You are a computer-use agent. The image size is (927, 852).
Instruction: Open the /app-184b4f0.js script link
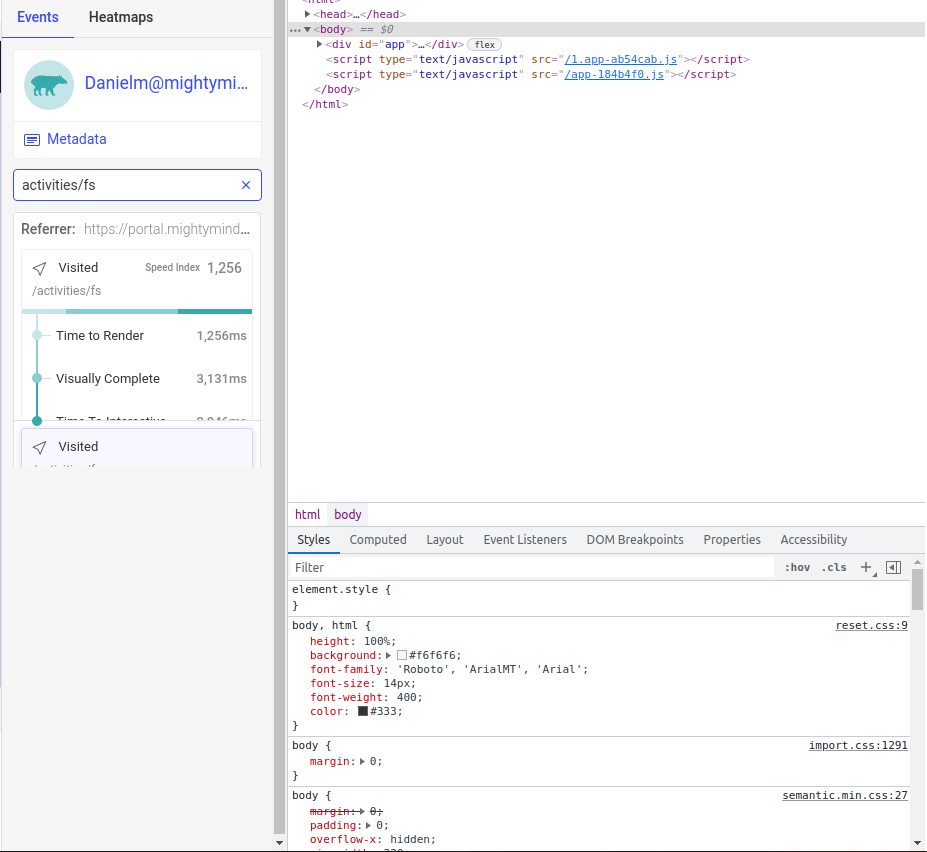[x=611, y=74]
